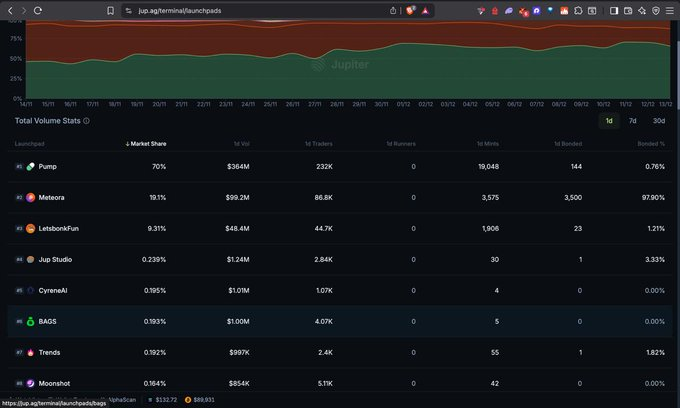Screen dimensions: 680x408
Task: Click the Moonshot purple logo icon
Action: coord(30,383)
